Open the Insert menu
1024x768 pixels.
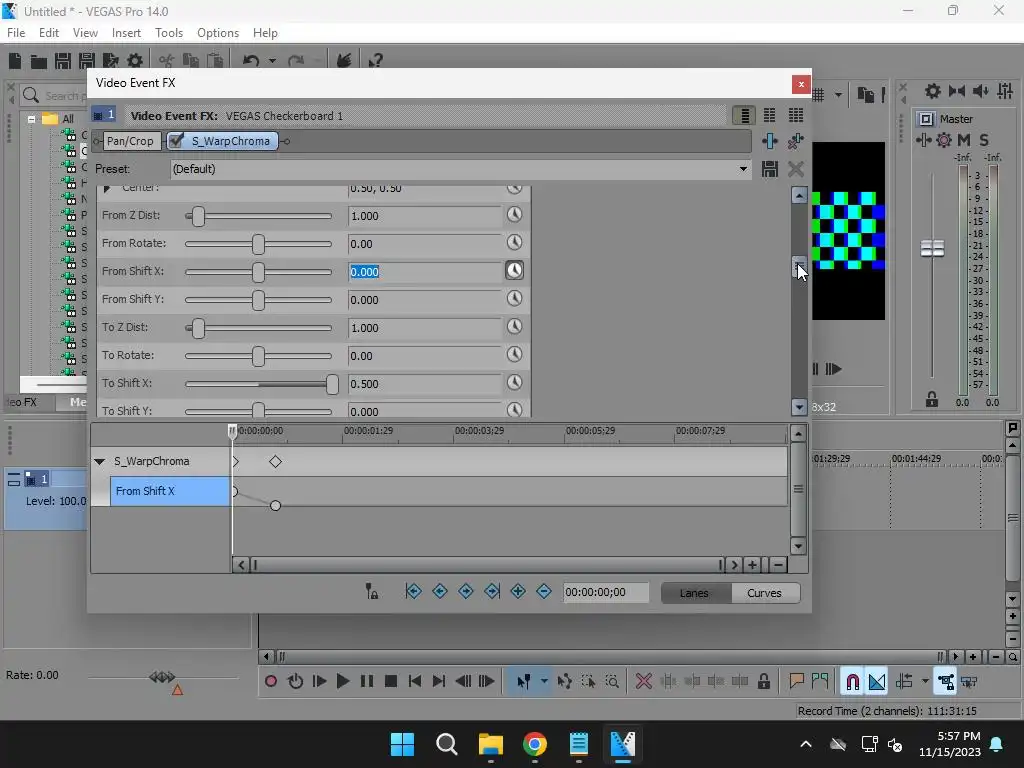(x=126, y=33)
